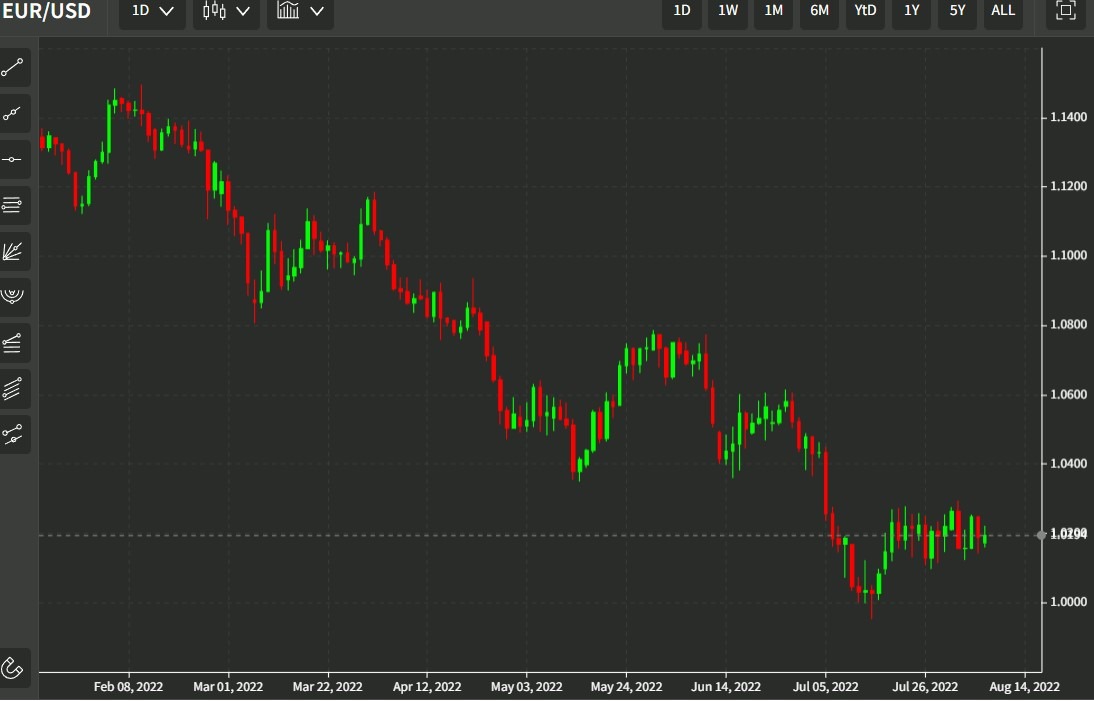Click the 1.0600 price axis label

click(x=1068, y=395)
